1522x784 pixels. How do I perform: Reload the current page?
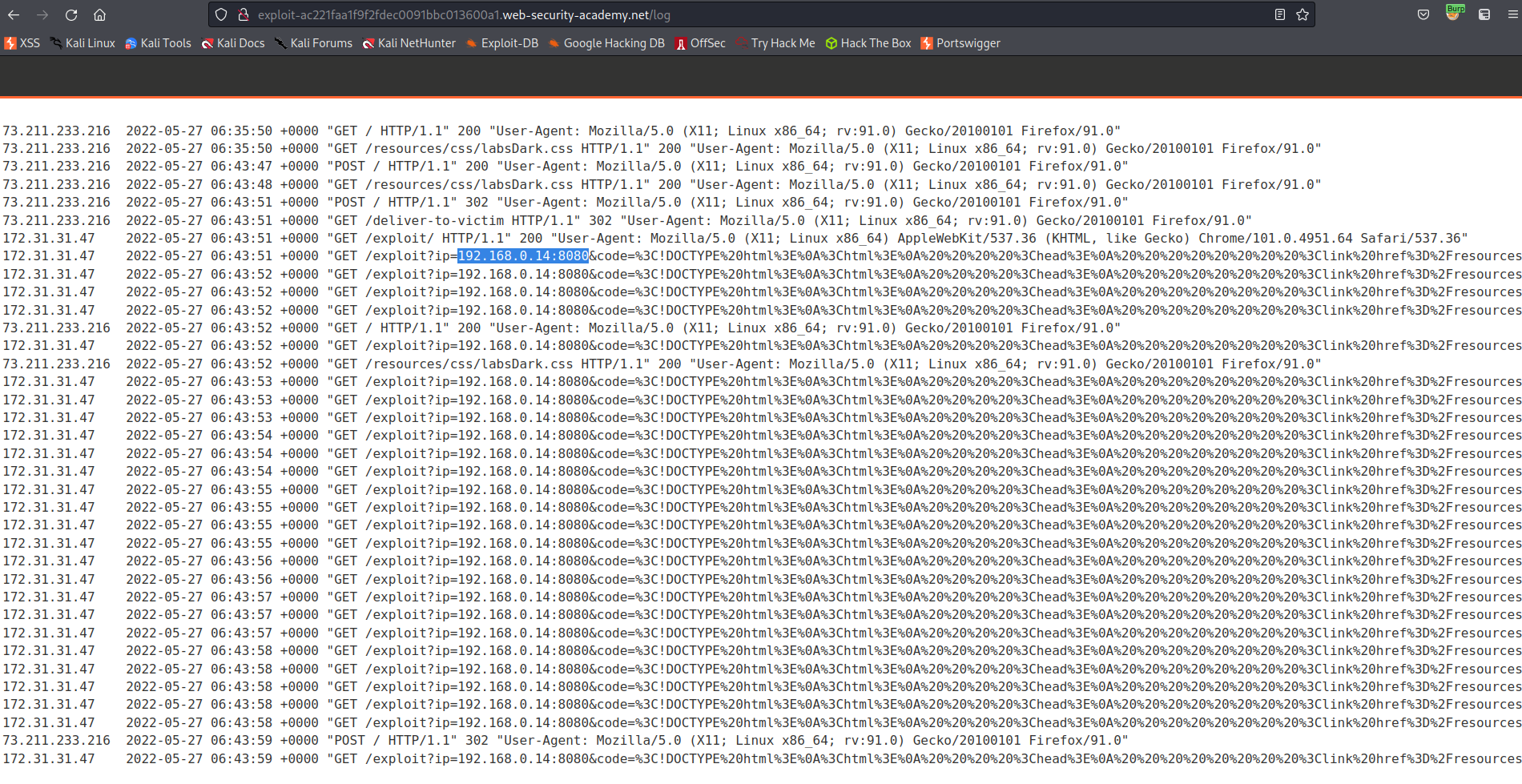click(71, 14)
